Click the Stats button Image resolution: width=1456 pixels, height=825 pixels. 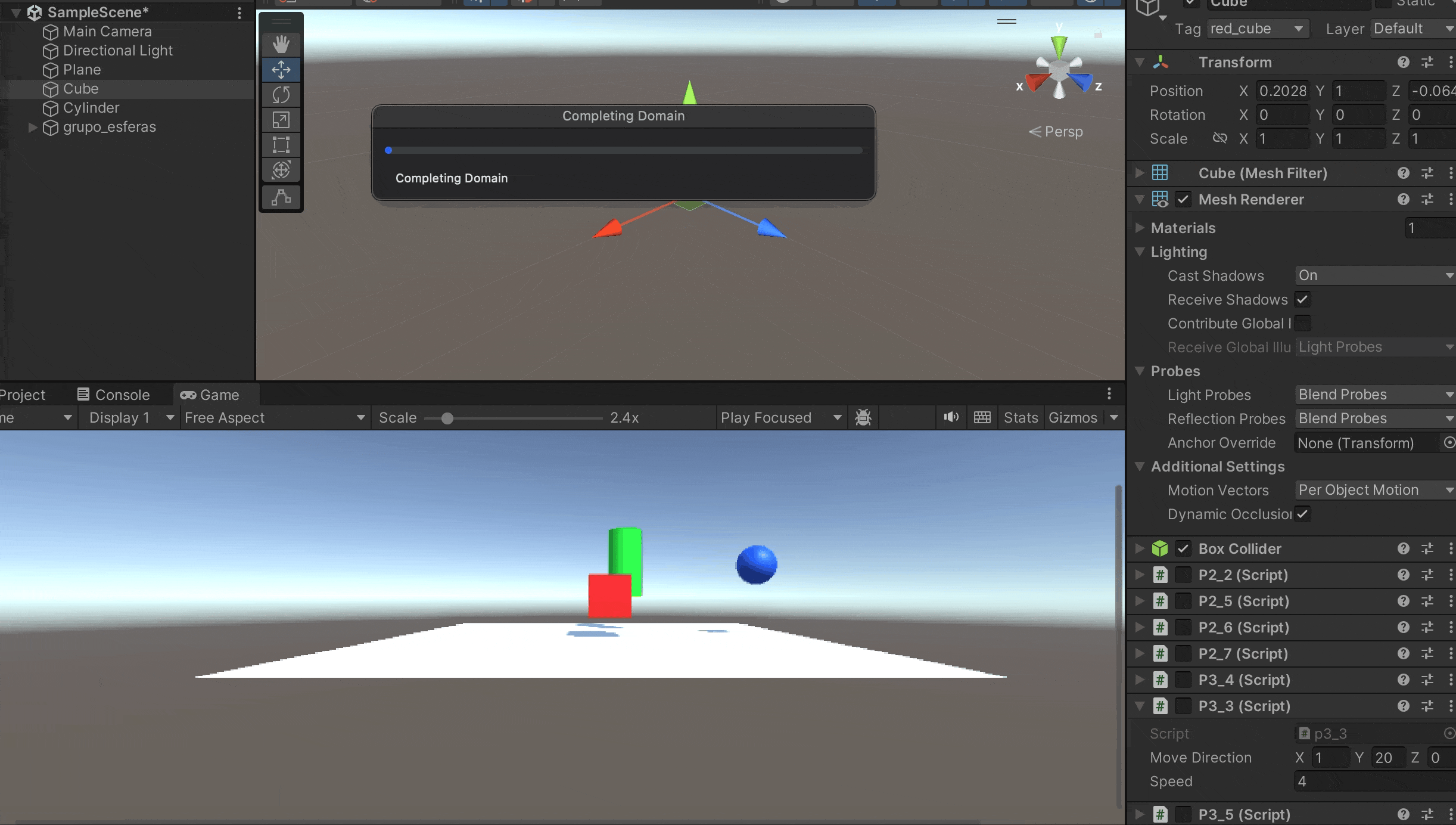tap(1021, 417)
